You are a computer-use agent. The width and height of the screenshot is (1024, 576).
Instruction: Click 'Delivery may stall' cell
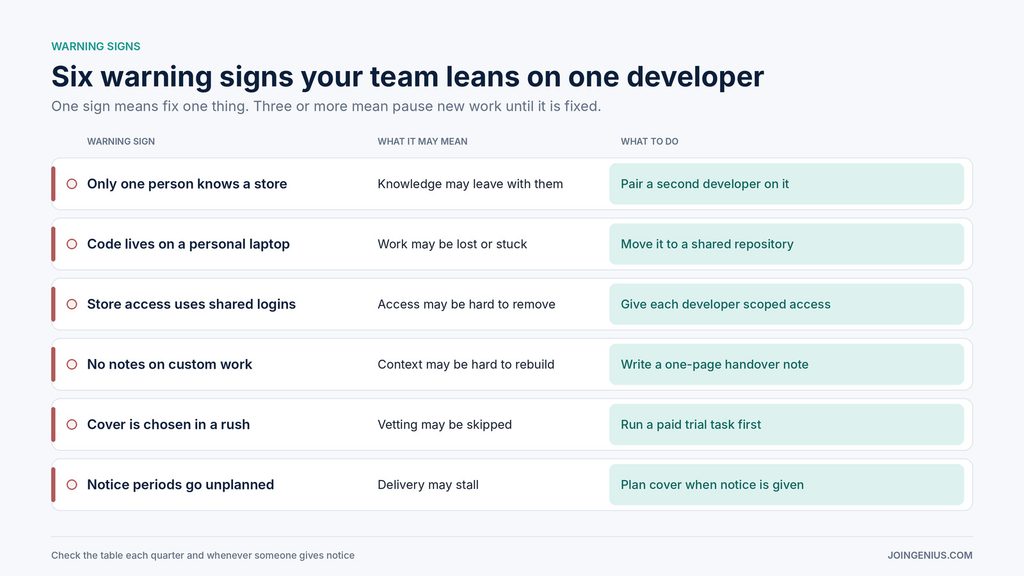(428, 485)
